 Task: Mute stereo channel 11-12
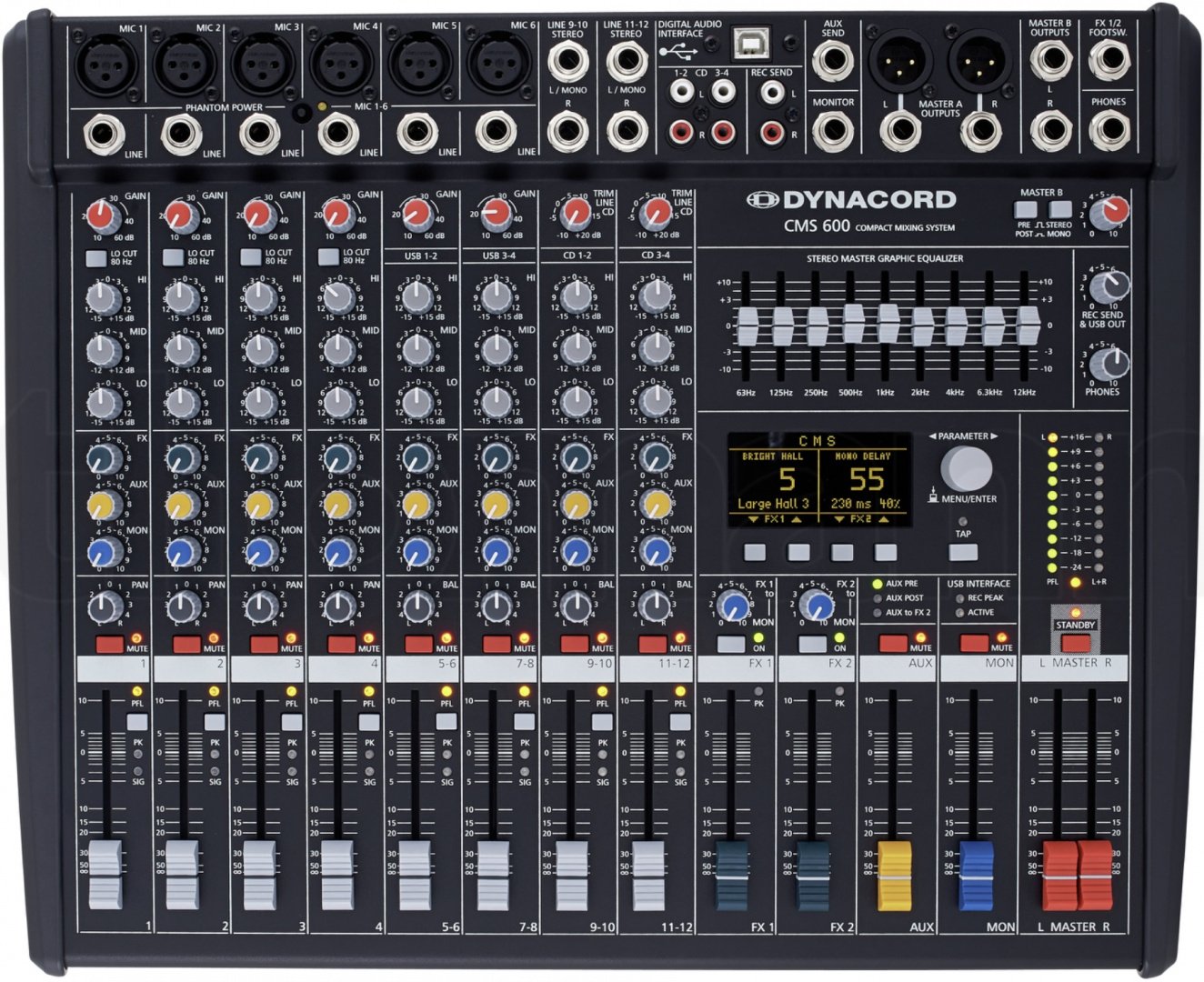[652, 644]
